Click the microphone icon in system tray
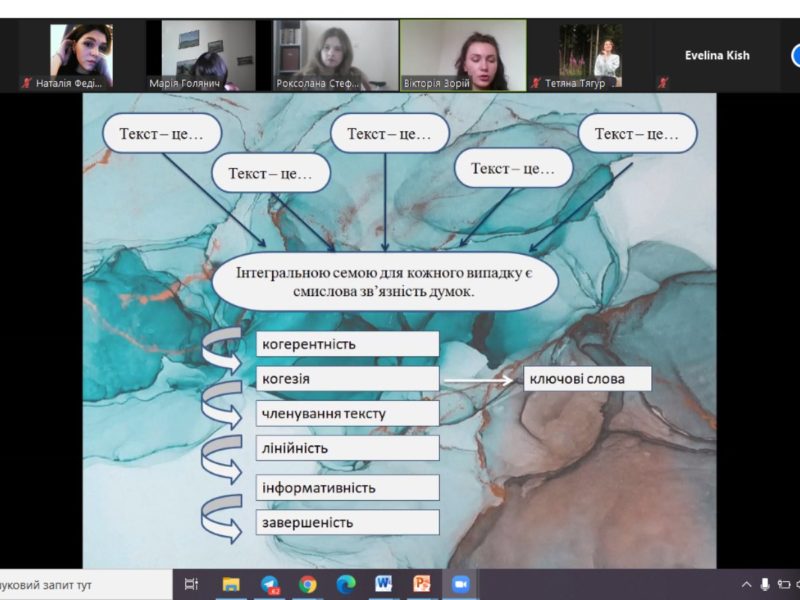The image size is (800, 600). pyautogui.click(x=765, y=584)
